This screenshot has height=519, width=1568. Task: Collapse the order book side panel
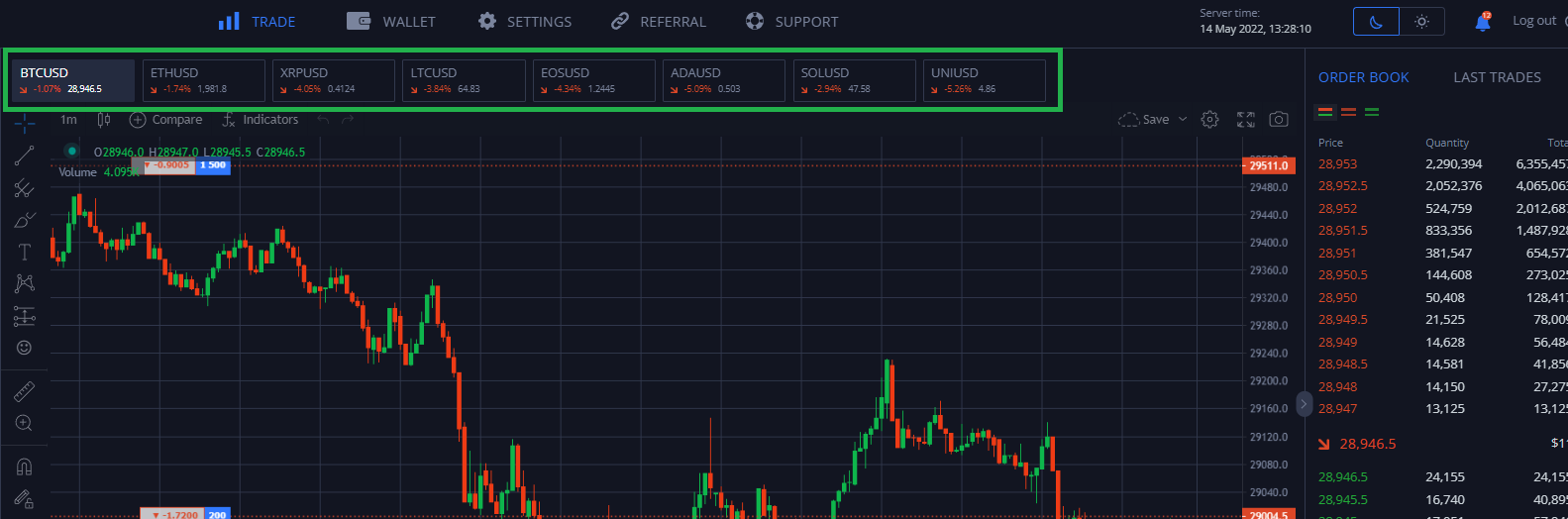1304,404
